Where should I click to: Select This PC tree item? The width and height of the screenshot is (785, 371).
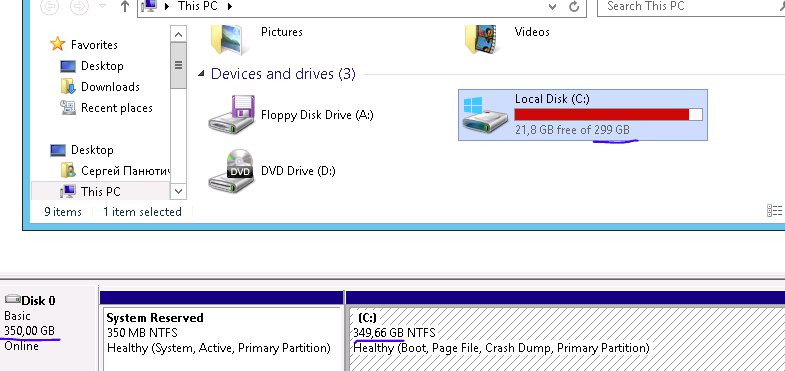pyautogui.click(x=101, y=191)
